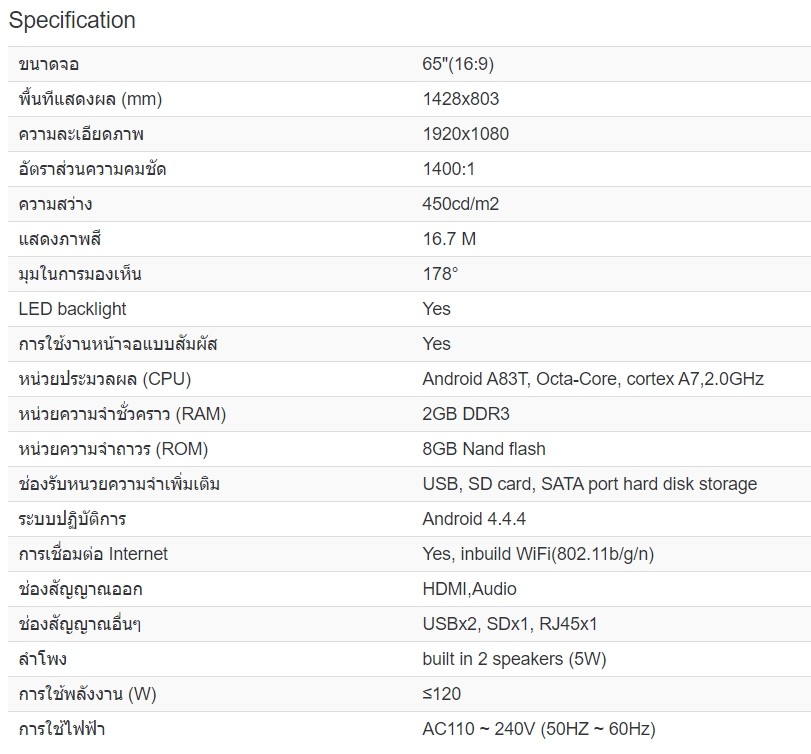Select the 1428x803 display area value
The image size is (811, 754).
point(461,99)
